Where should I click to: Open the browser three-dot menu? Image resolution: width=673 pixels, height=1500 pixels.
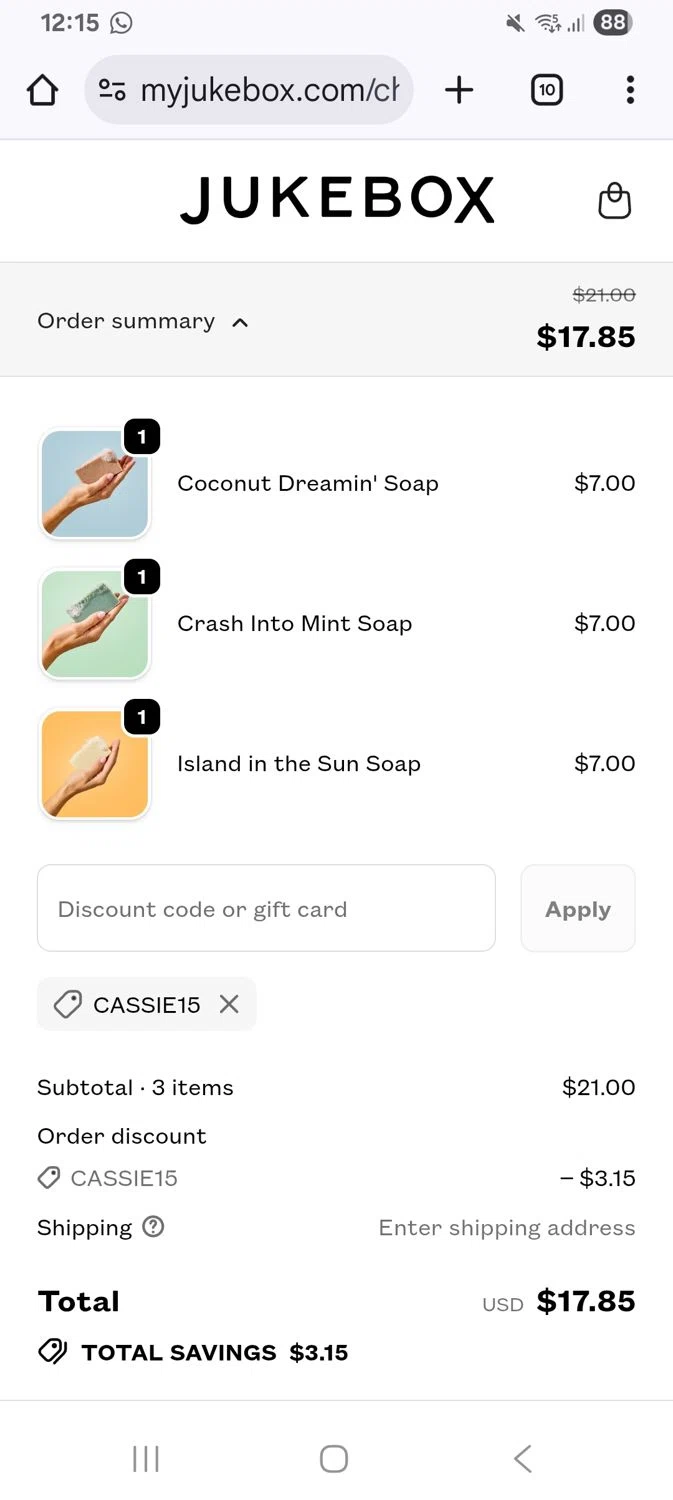coord(630,91)
